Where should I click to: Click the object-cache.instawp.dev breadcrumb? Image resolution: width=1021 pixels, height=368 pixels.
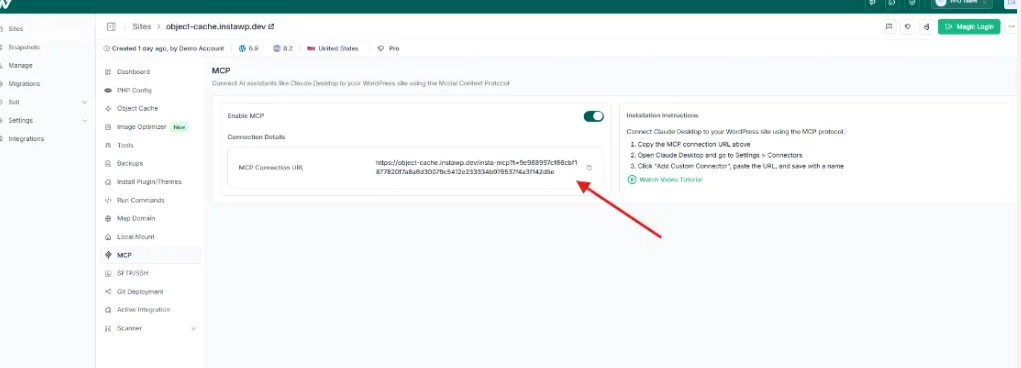click(216, 27)
